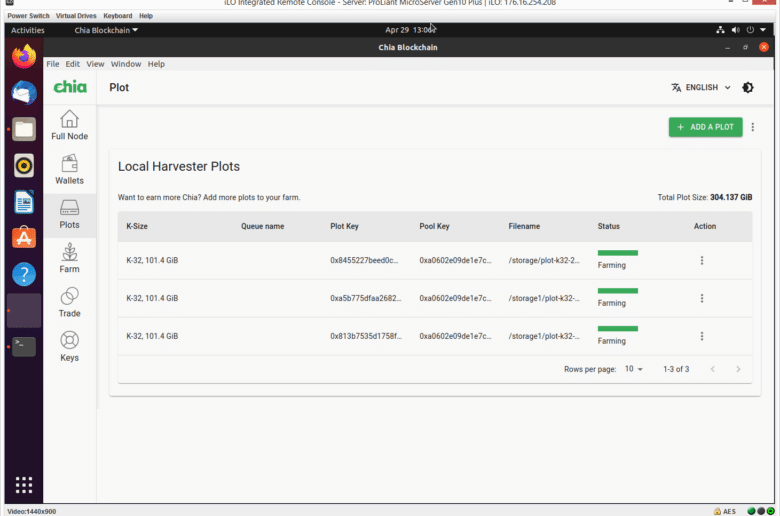Open the Edit menu
The width and height of the screenshot is (780, 516).
pyautogui.click(x=73, y=64)
